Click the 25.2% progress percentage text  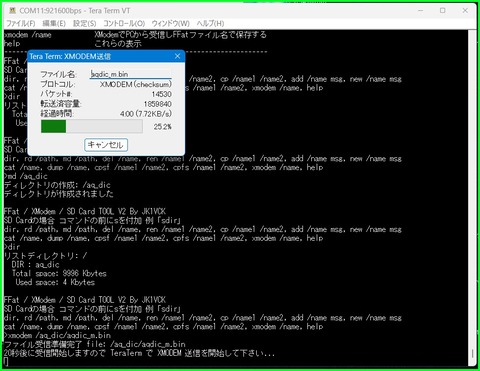pyautogui.click(x=163, y=127)
